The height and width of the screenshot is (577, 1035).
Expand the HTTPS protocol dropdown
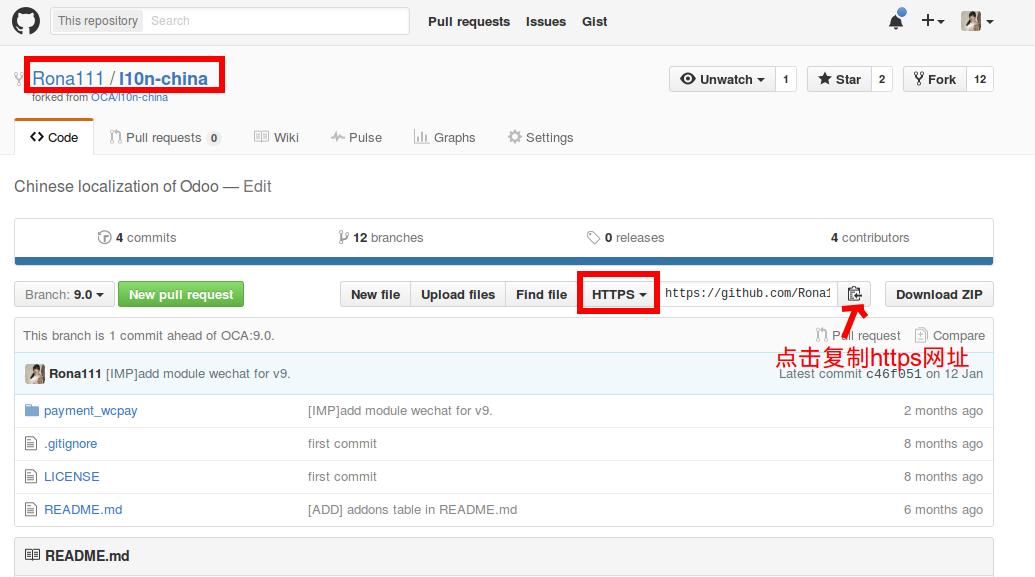click(x=618, y=294)
